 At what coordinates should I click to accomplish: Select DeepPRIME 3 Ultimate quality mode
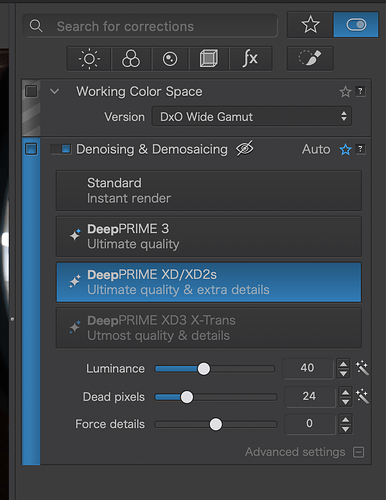[209, 236]
